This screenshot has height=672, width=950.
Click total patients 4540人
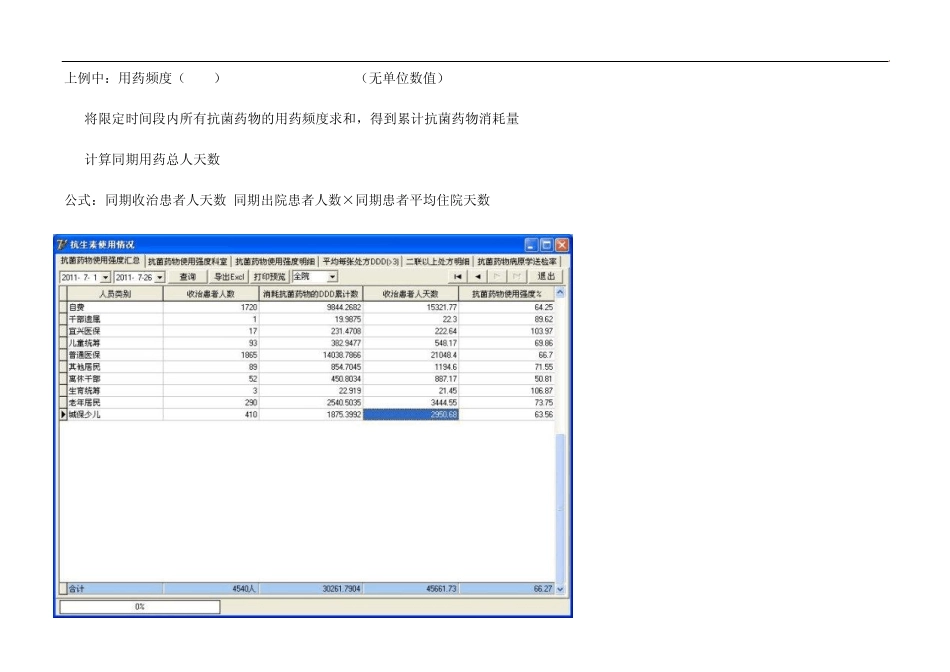click(x=244, y=588)
